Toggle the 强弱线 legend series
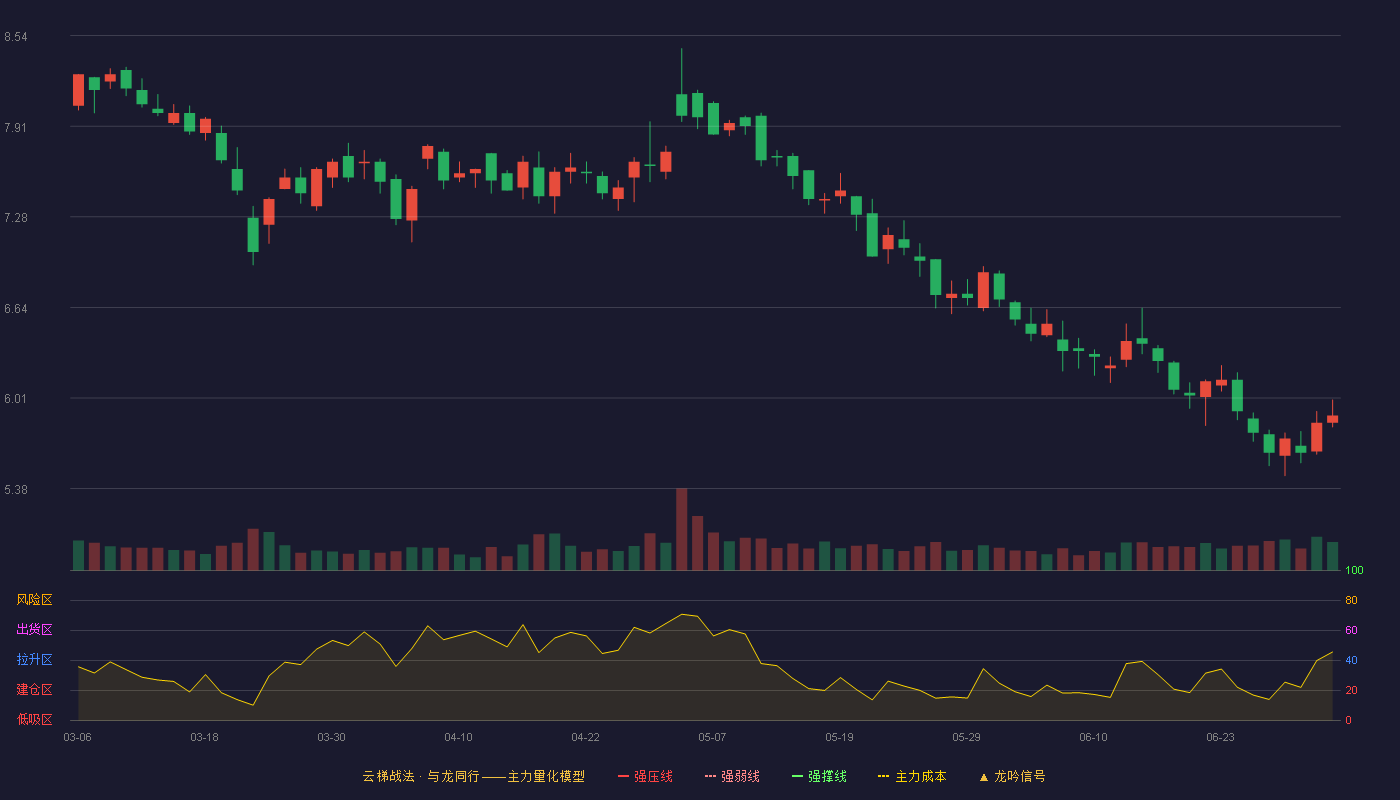The image size is (1400, 800). point(732,776)
